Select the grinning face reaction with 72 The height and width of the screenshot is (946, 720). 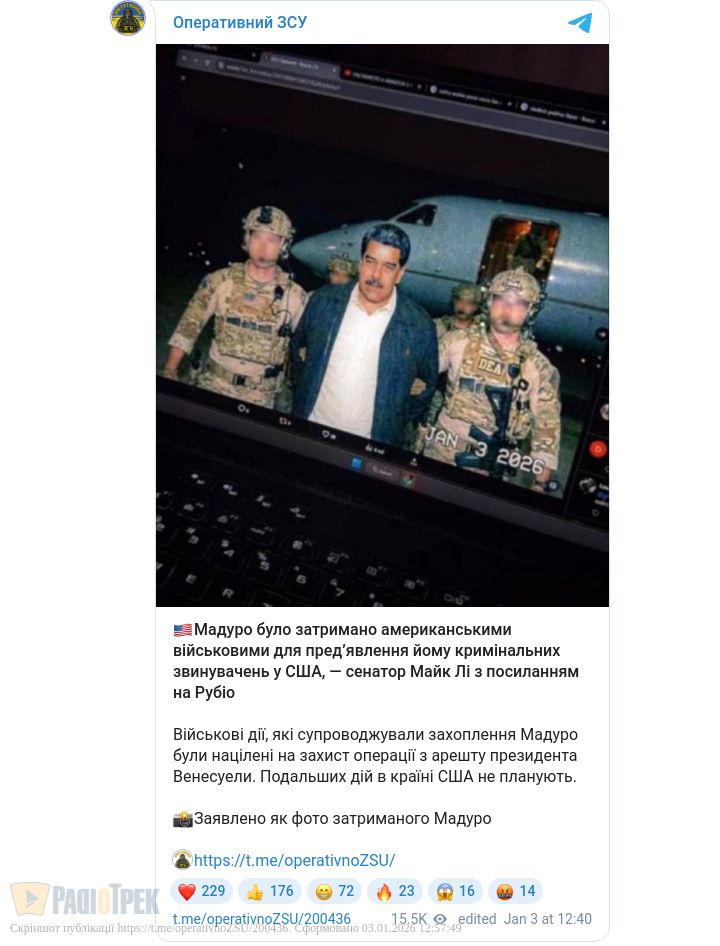(x=334, y=891)
